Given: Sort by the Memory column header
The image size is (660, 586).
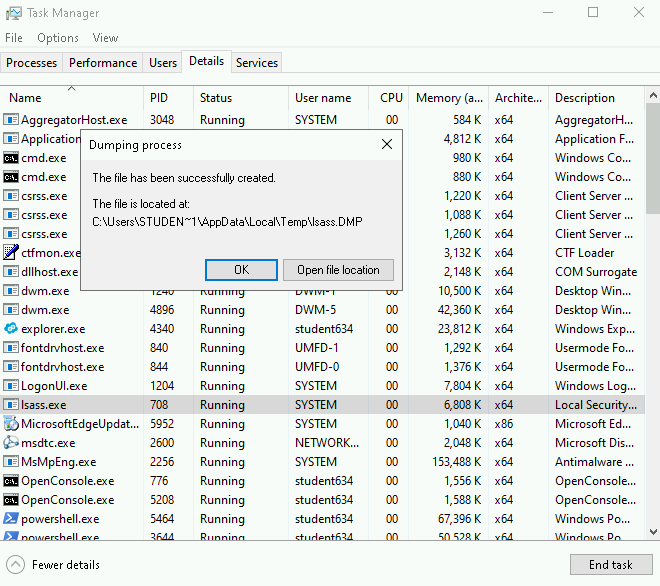Looking at the screenshot, I should (448, 98).
